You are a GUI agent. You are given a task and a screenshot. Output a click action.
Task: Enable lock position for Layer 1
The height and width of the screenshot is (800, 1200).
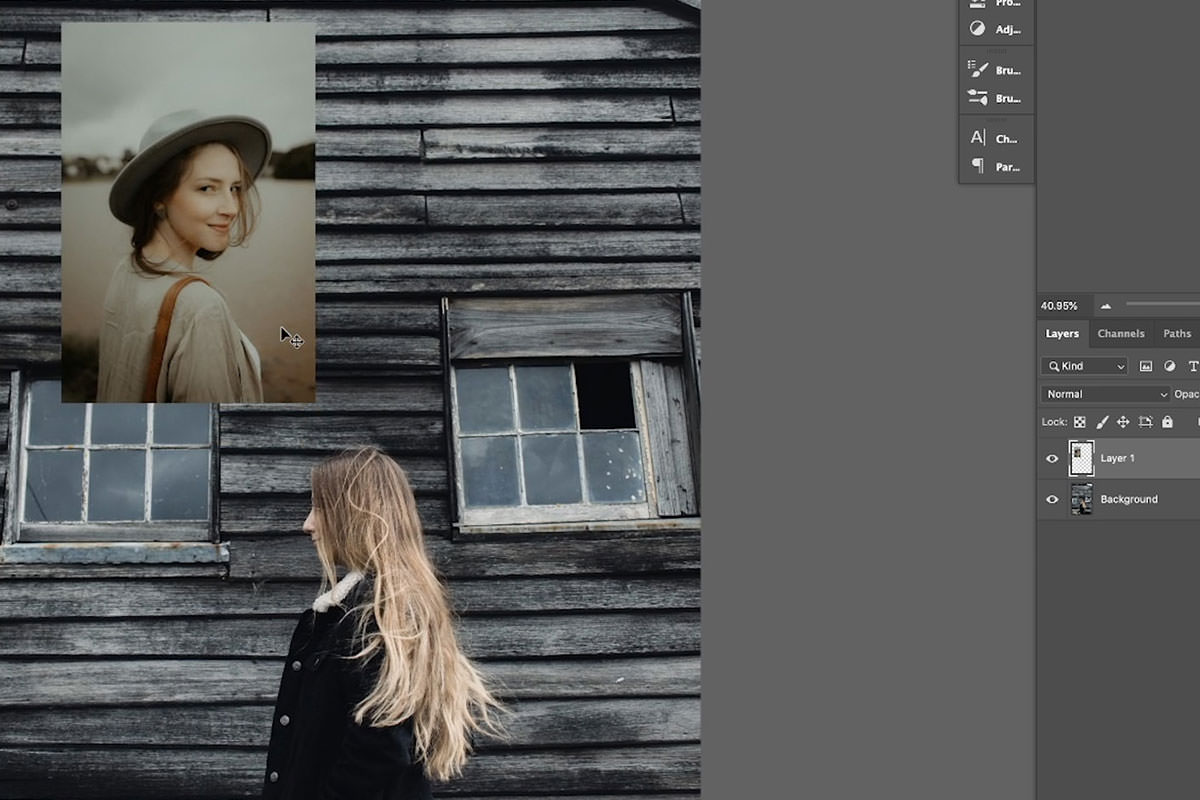[1124, 422]
